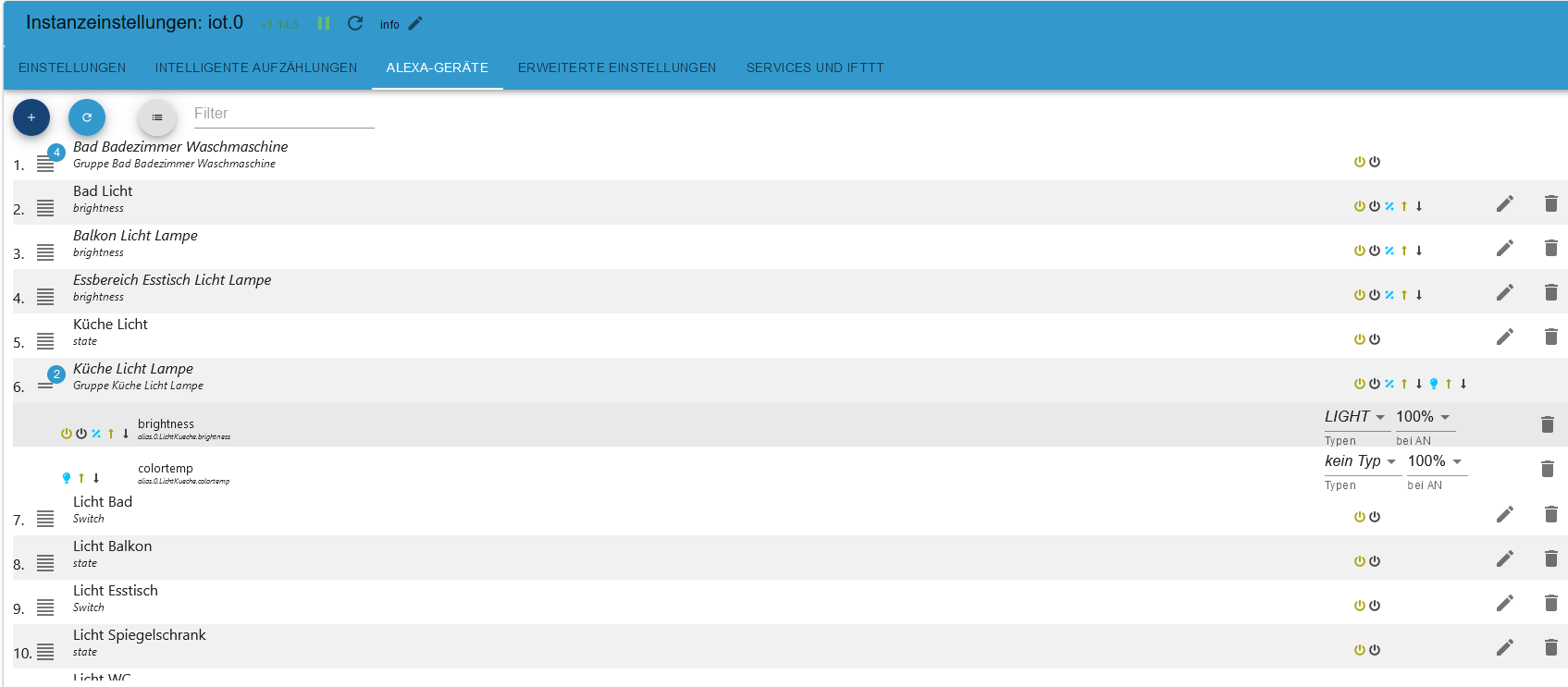Click the Licht Esstisch device name

[x=116, y=591]
